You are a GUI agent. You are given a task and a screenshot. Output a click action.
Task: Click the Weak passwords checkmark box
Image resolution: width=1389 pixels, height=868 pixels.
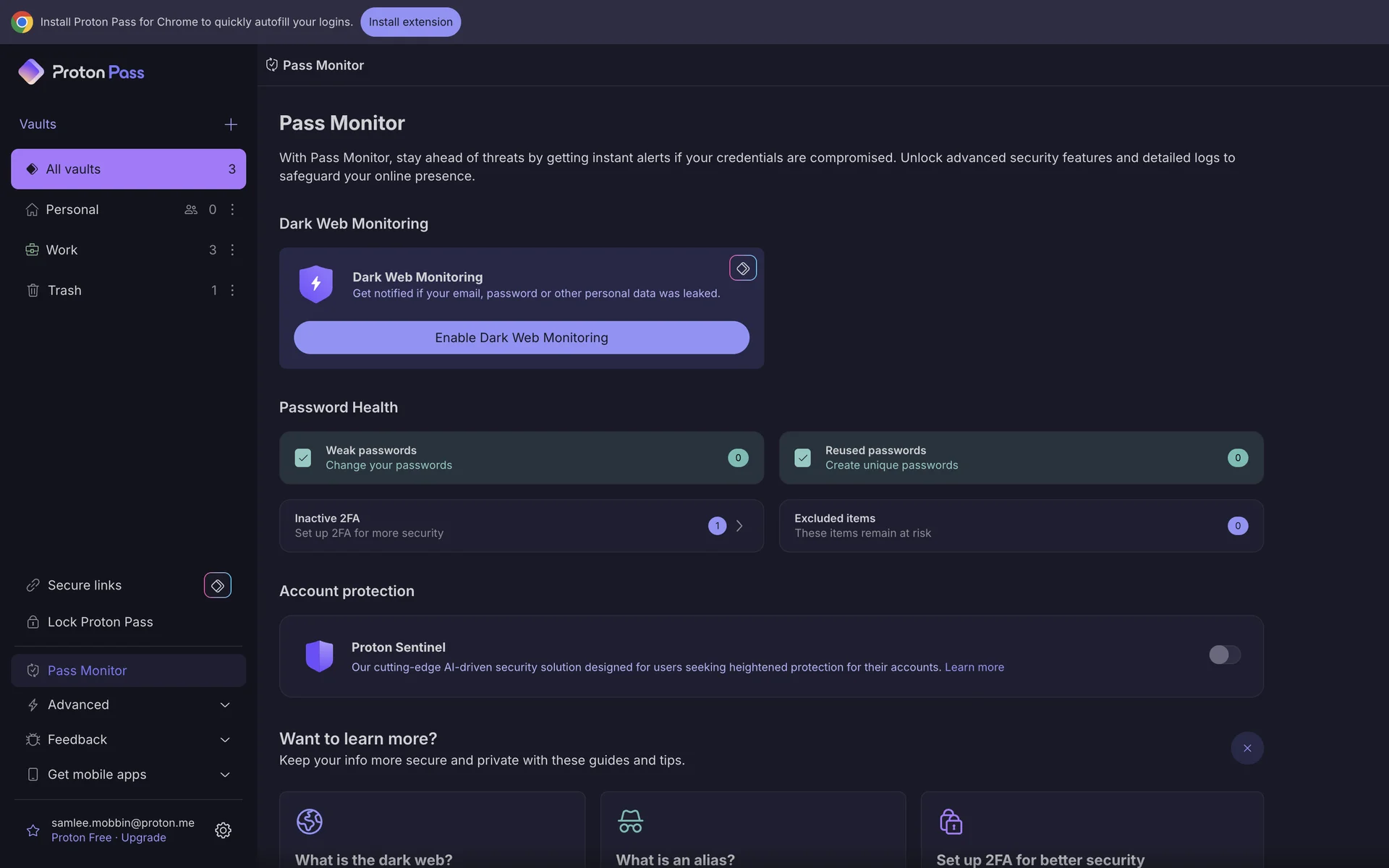[303, 458]
